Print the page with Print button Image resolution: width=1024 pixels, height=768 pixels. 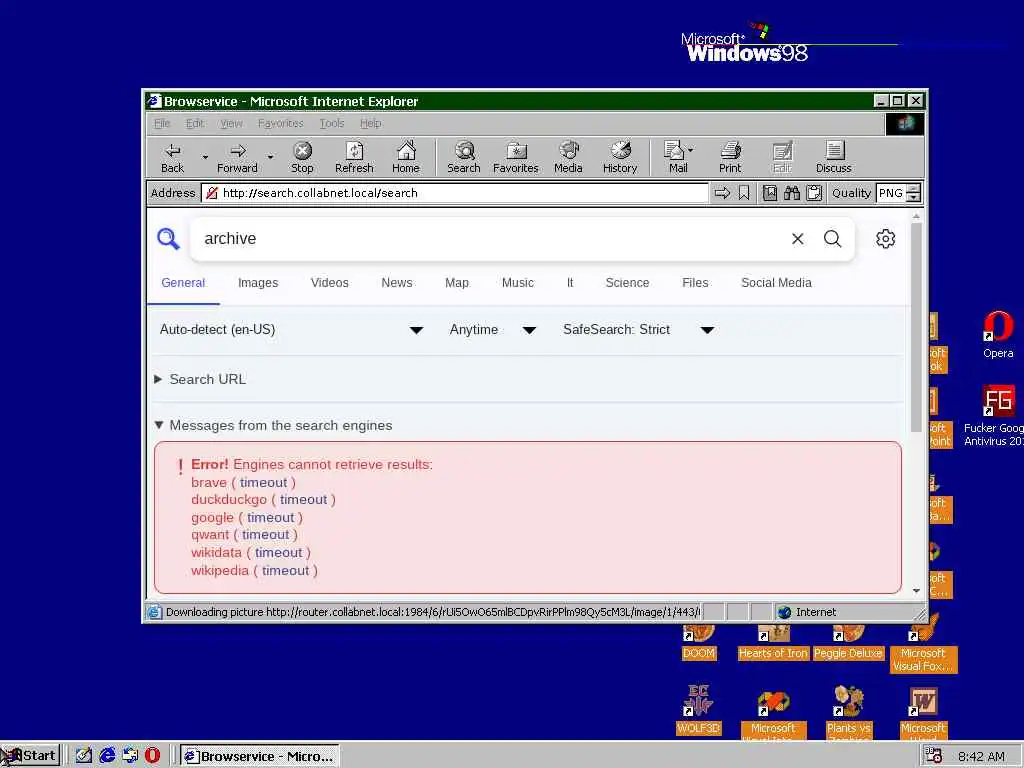point(730,158)
